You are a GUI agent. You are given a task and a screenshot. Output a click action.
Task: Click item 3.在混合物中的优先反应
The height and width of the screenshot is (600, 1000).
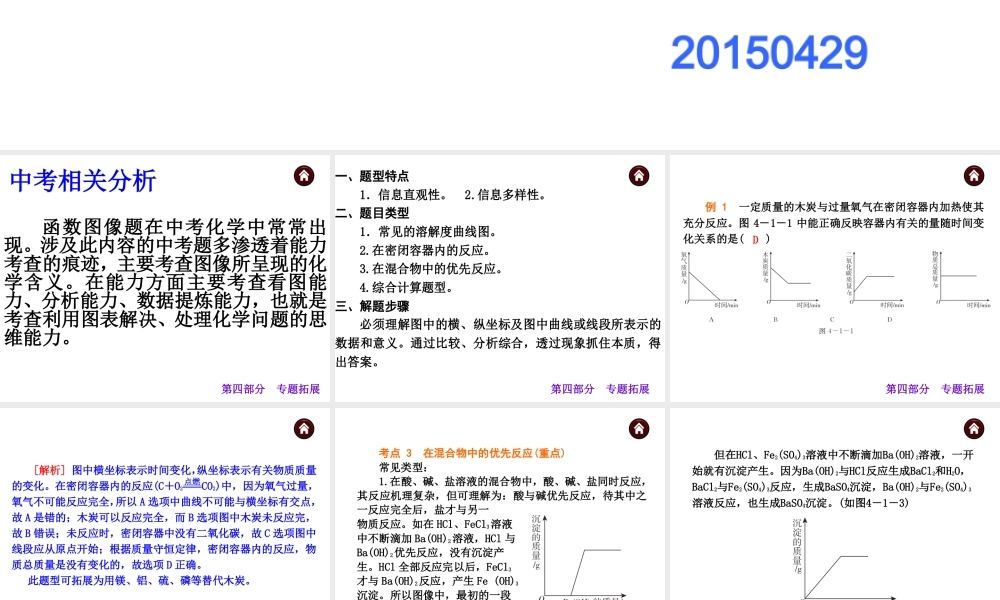tap(431, 268)
